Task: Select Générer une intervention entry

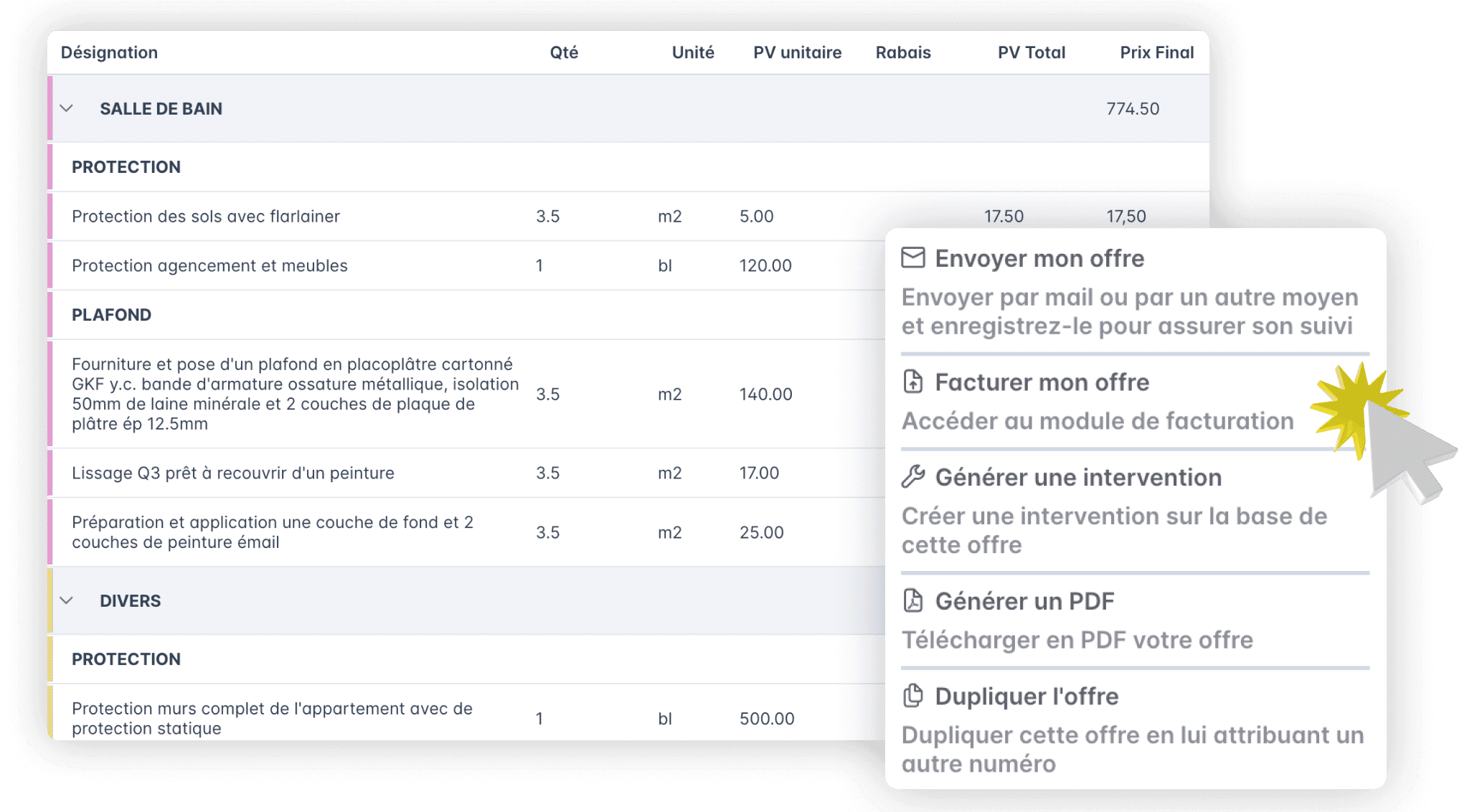Action: 1077,478
